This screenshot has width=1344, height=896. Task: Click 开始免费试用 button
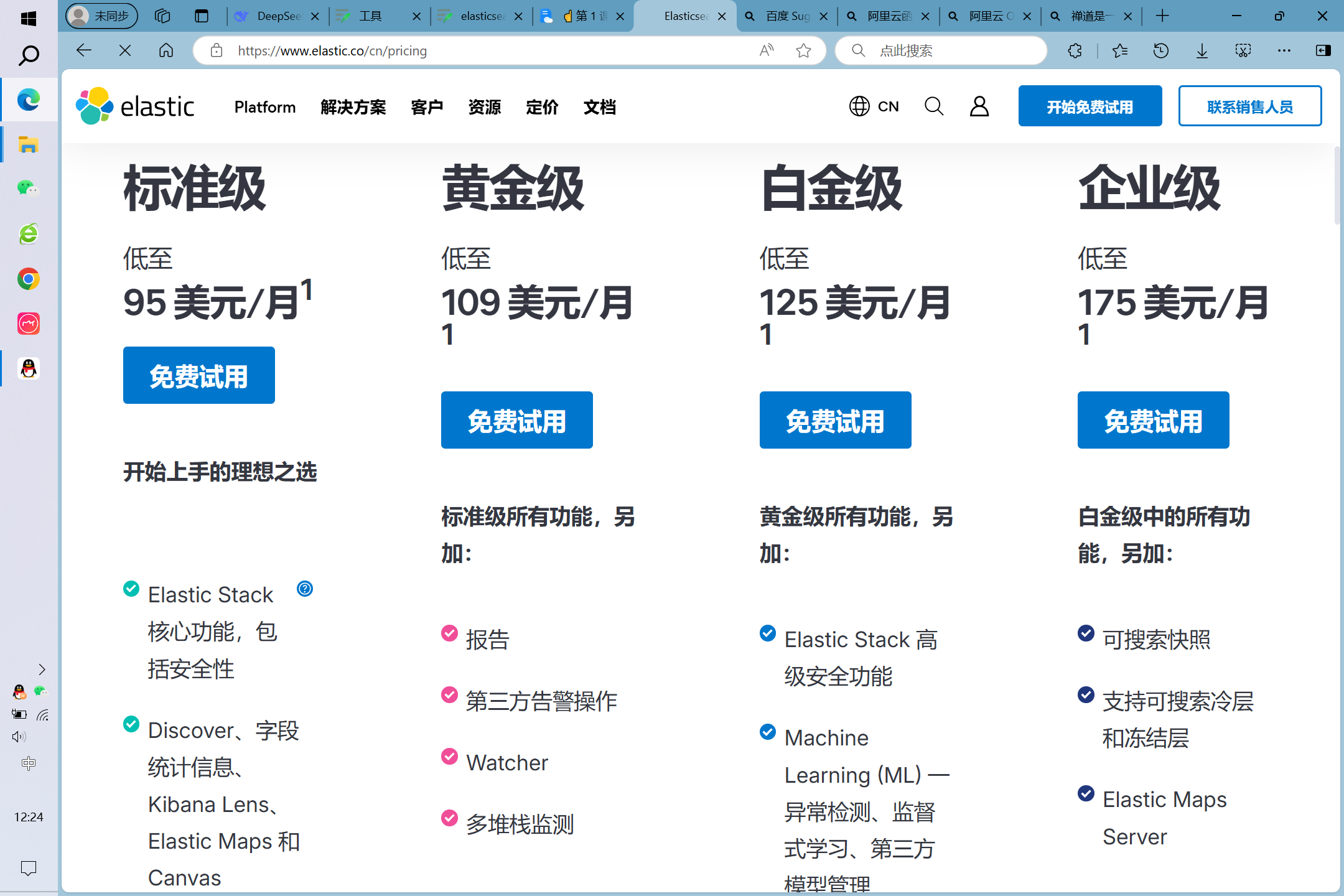pos(1090,106)
